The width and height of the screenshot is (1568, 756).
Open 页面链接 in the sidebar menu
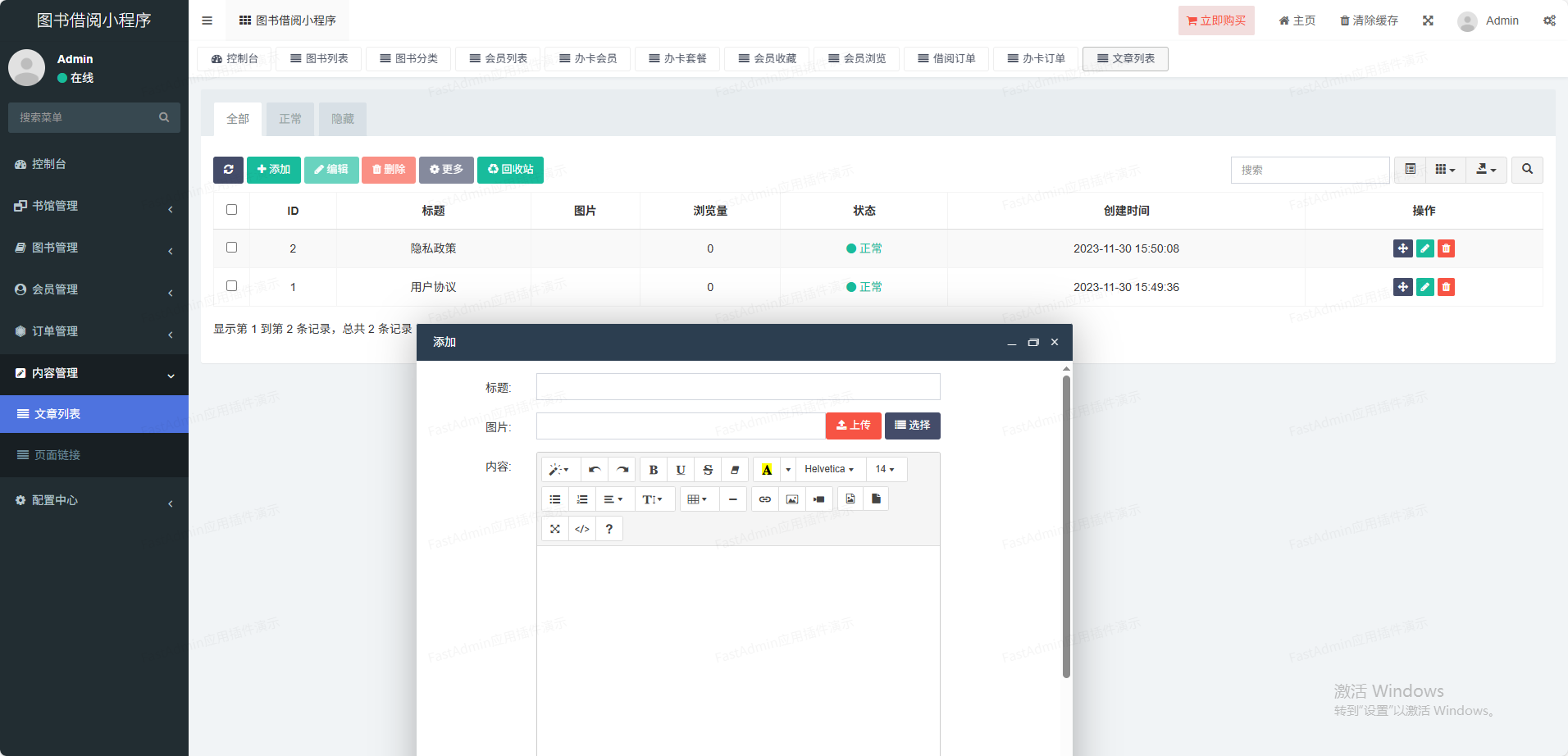[x=57, y=455]
